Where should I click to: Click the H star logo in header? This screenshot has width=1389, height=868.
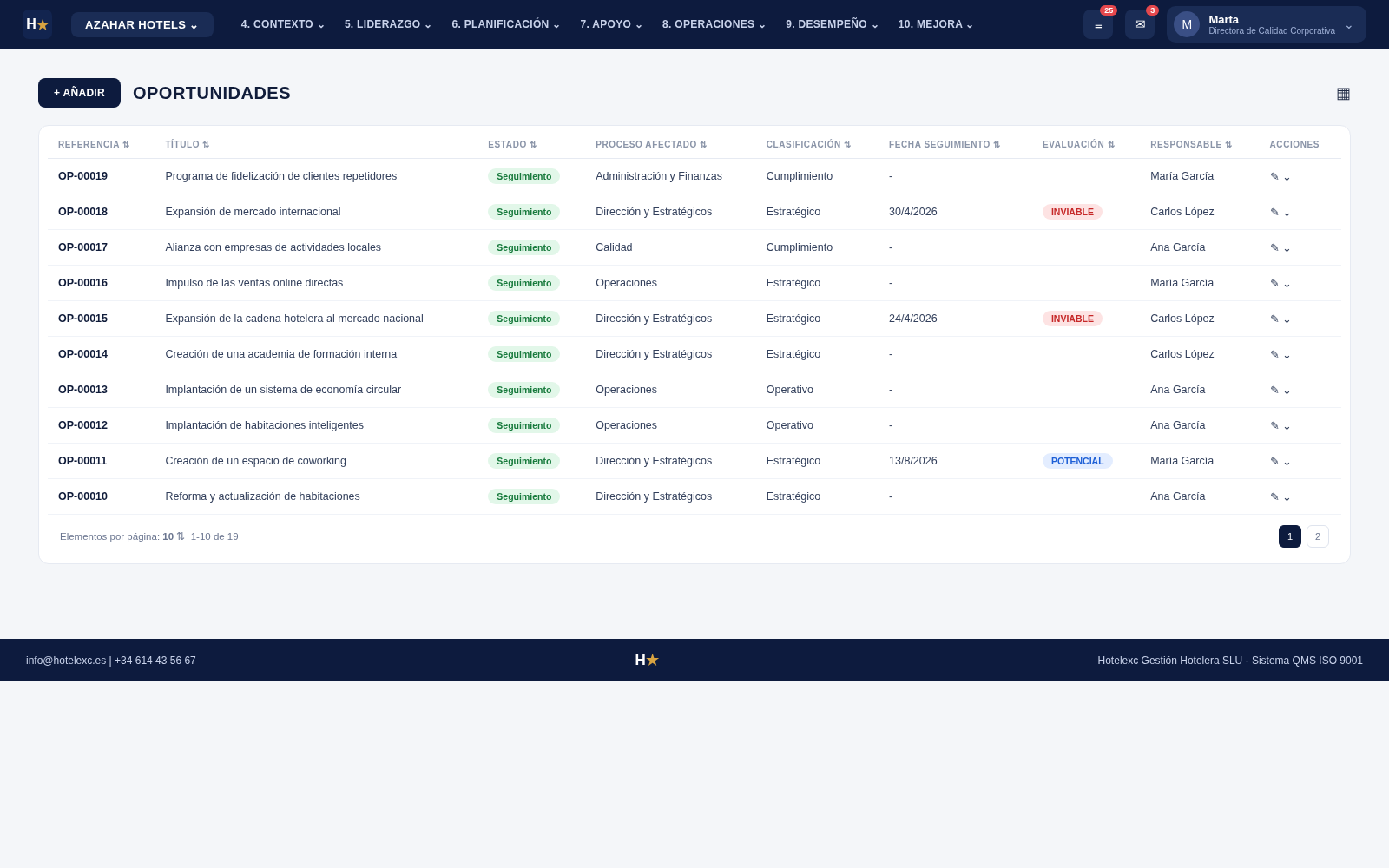coord(37,24)
